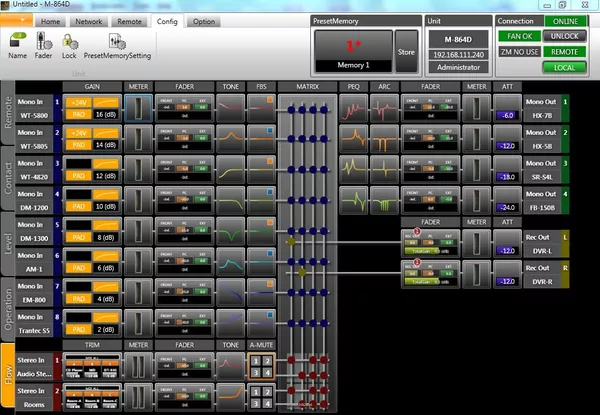
Task: Open FBS block for Mono In 1
Action: [261, 108]
